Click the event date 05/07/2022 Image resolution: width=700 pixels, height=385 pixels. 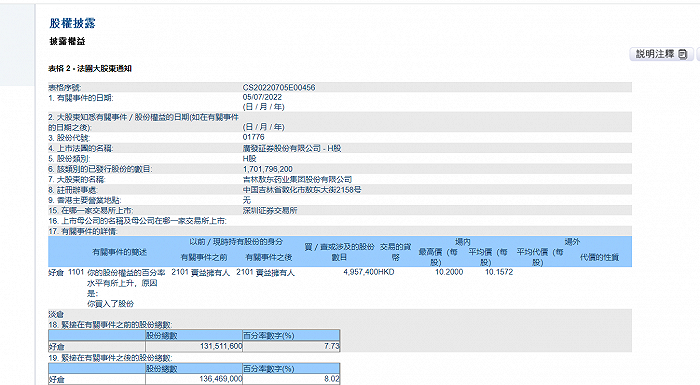(262, 97)
